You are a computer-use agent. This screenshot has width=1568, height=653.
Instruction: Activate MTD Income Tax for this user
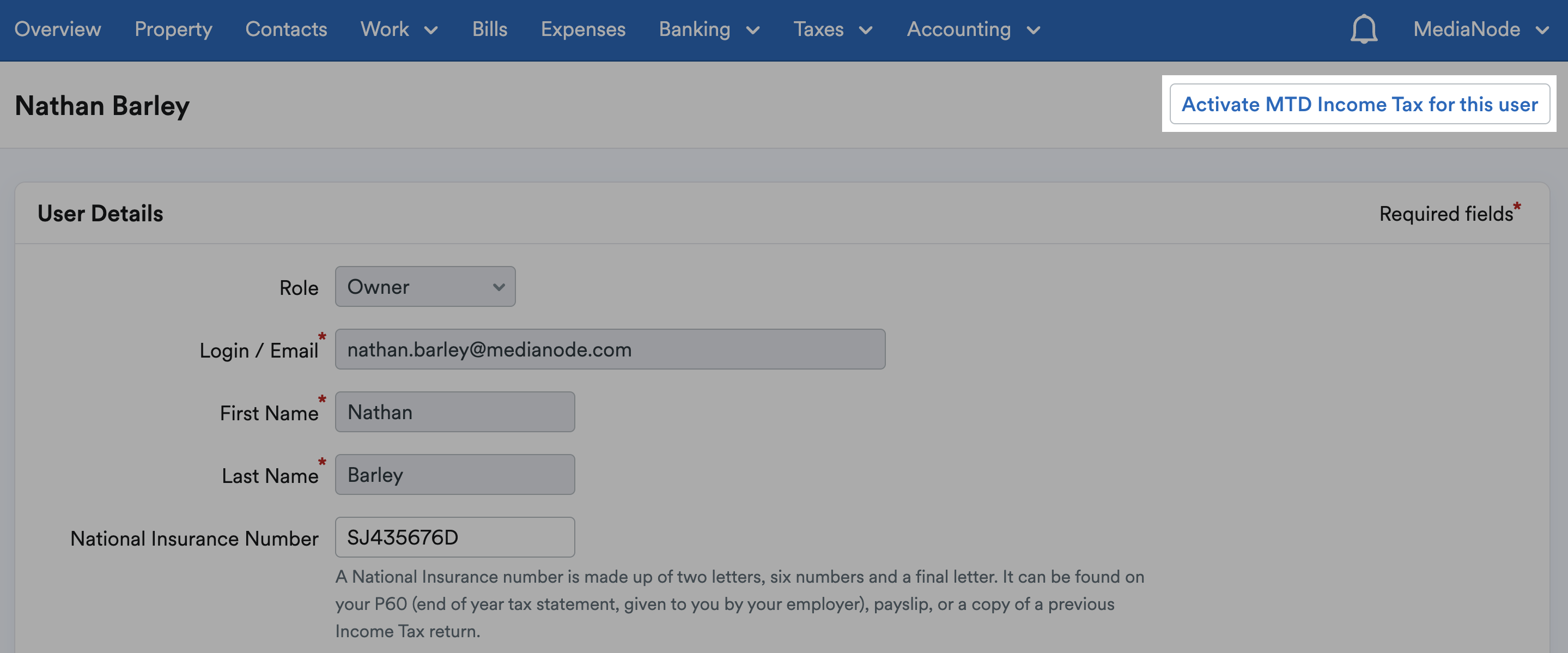(x=1360, y=104)
